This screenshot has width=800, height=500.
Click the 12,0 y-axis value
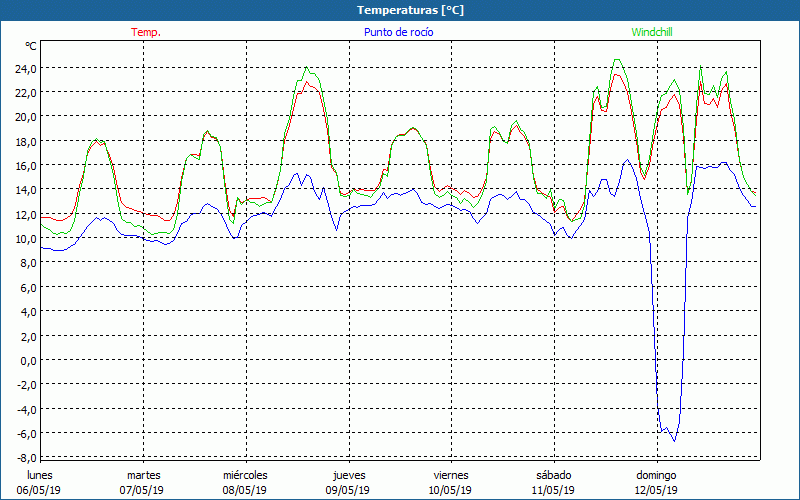coord(25,214)
